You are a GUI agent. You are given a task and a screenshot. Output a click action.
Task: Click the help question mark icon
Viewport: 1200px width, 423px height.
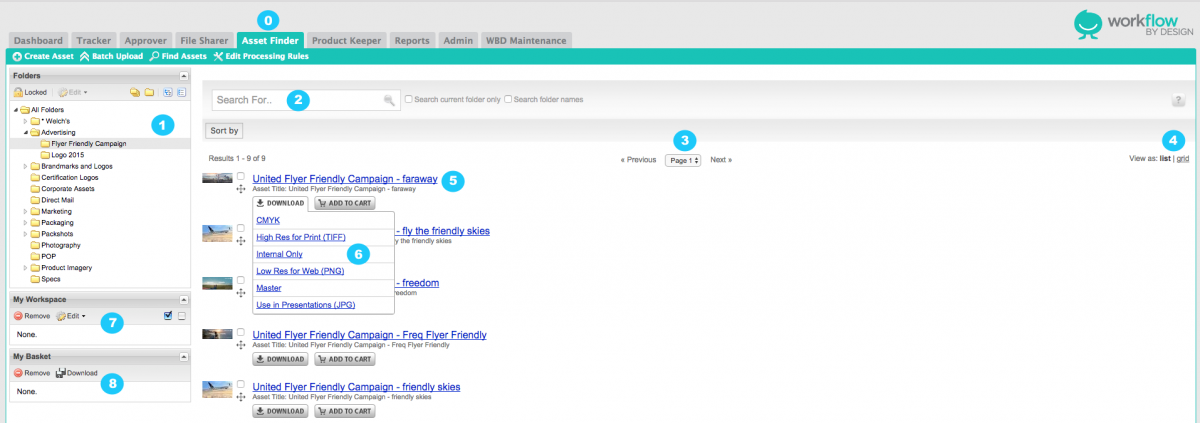1178,100
